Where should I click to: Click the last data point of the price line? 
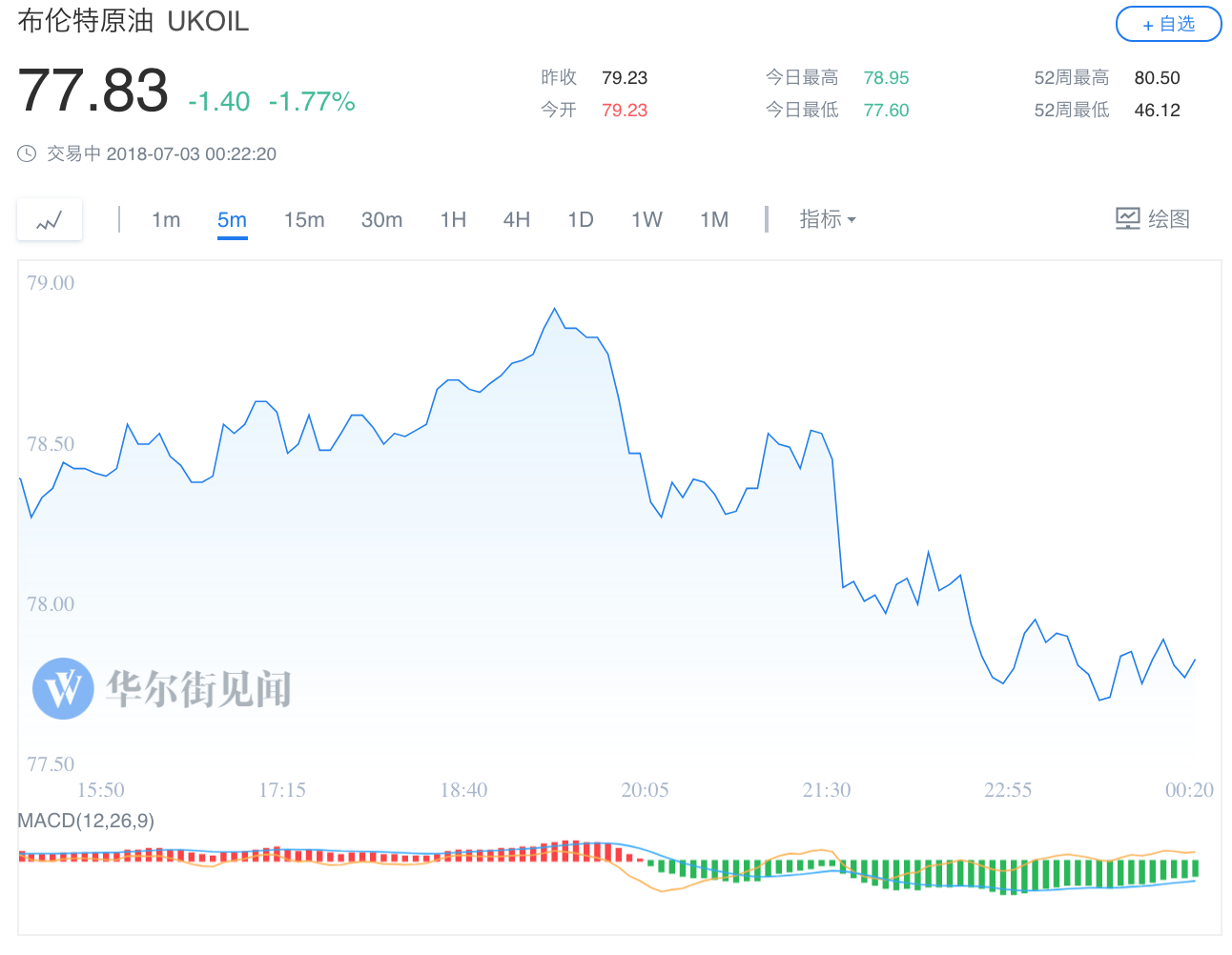pyautogui.click(x=1195, y=660)
